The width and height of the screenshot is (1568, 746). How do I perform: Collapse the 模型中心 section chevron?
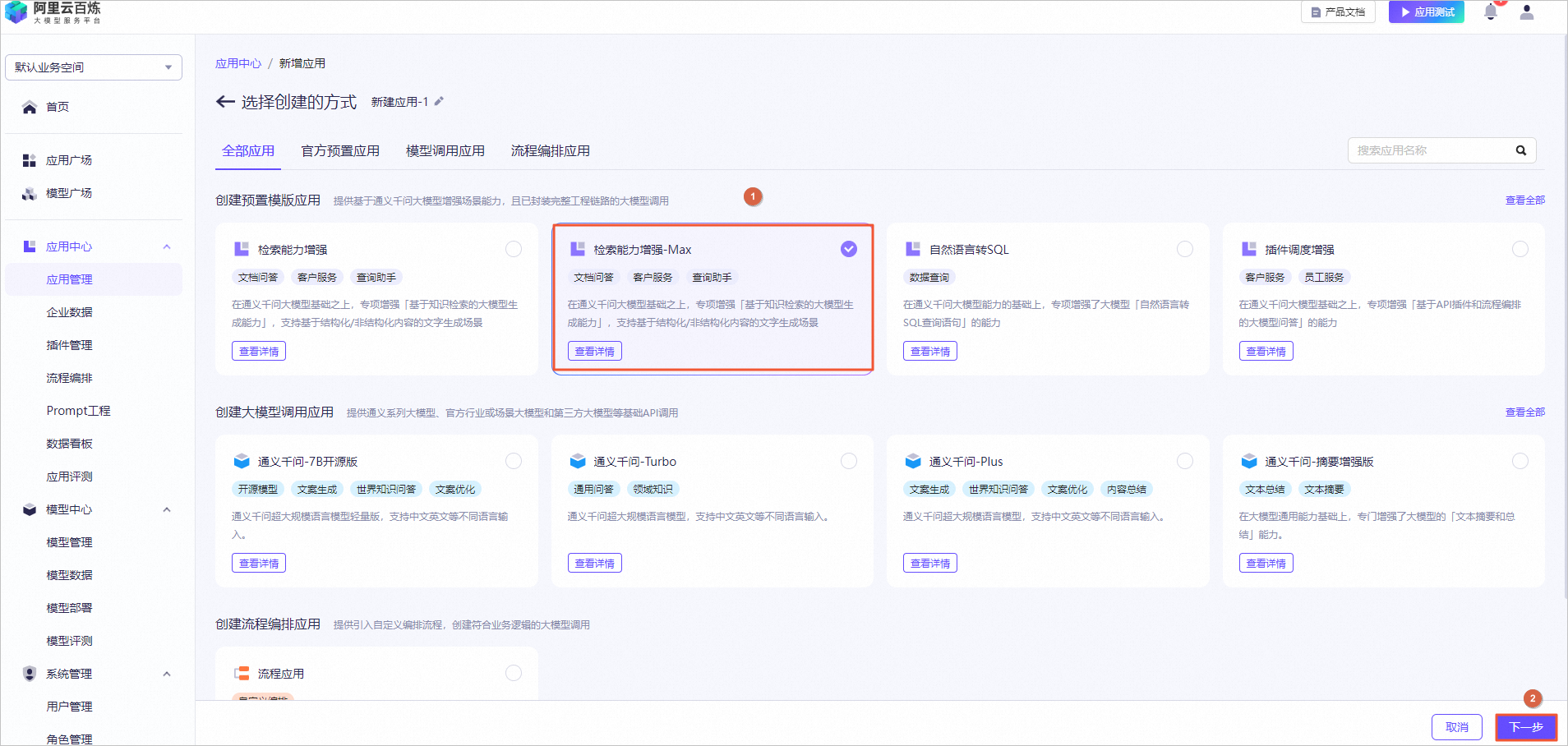click(167, 509)
